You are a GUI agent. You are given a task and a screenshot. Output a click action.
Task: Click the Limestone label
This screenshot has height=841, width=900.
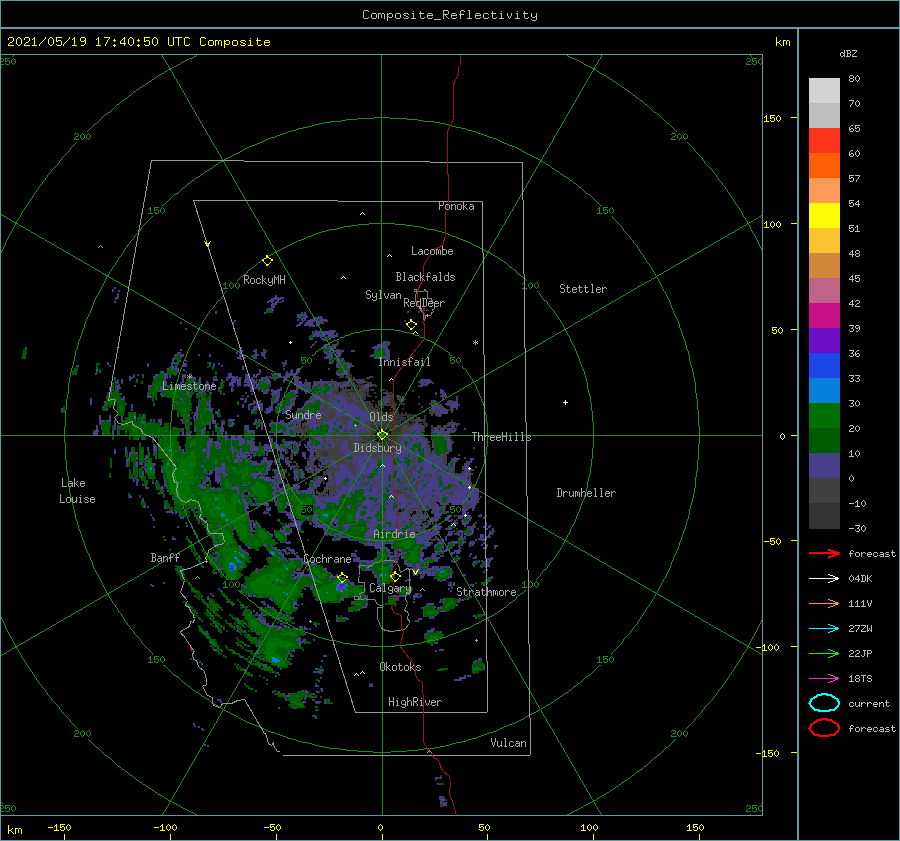pyautogui.click(x=189, y=386)
